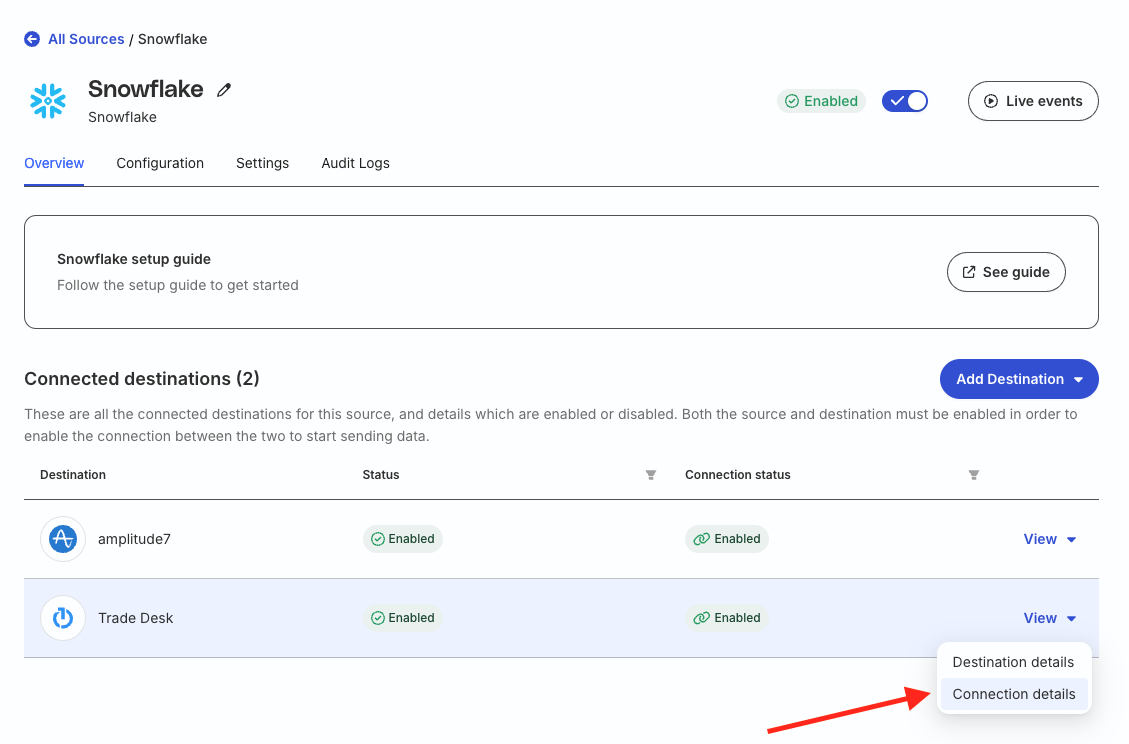Click the back arrow icon beside All Sources
Image resolution: width=1129 pixels, height=744 pixels.
[x=32, y=39]
